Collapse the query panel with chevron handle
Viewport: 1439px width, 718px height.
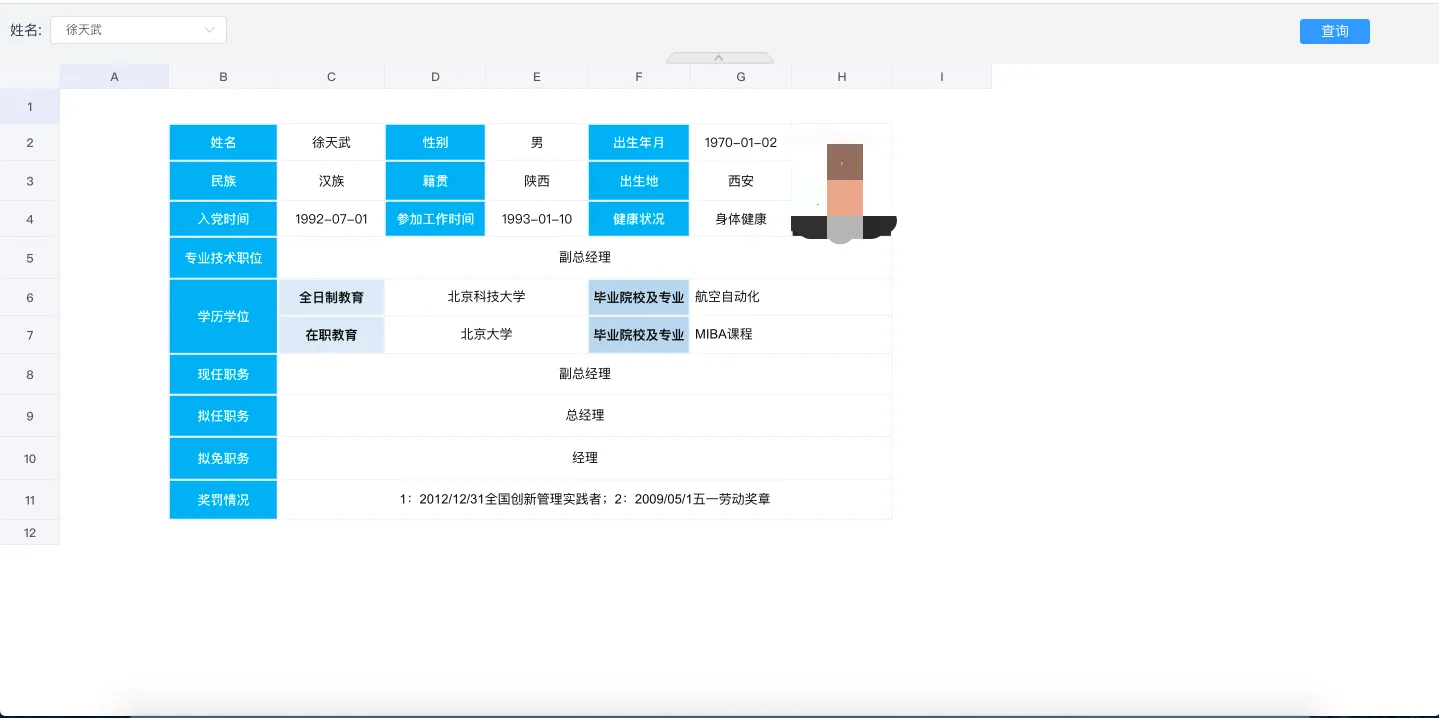(x=718, y=58)
